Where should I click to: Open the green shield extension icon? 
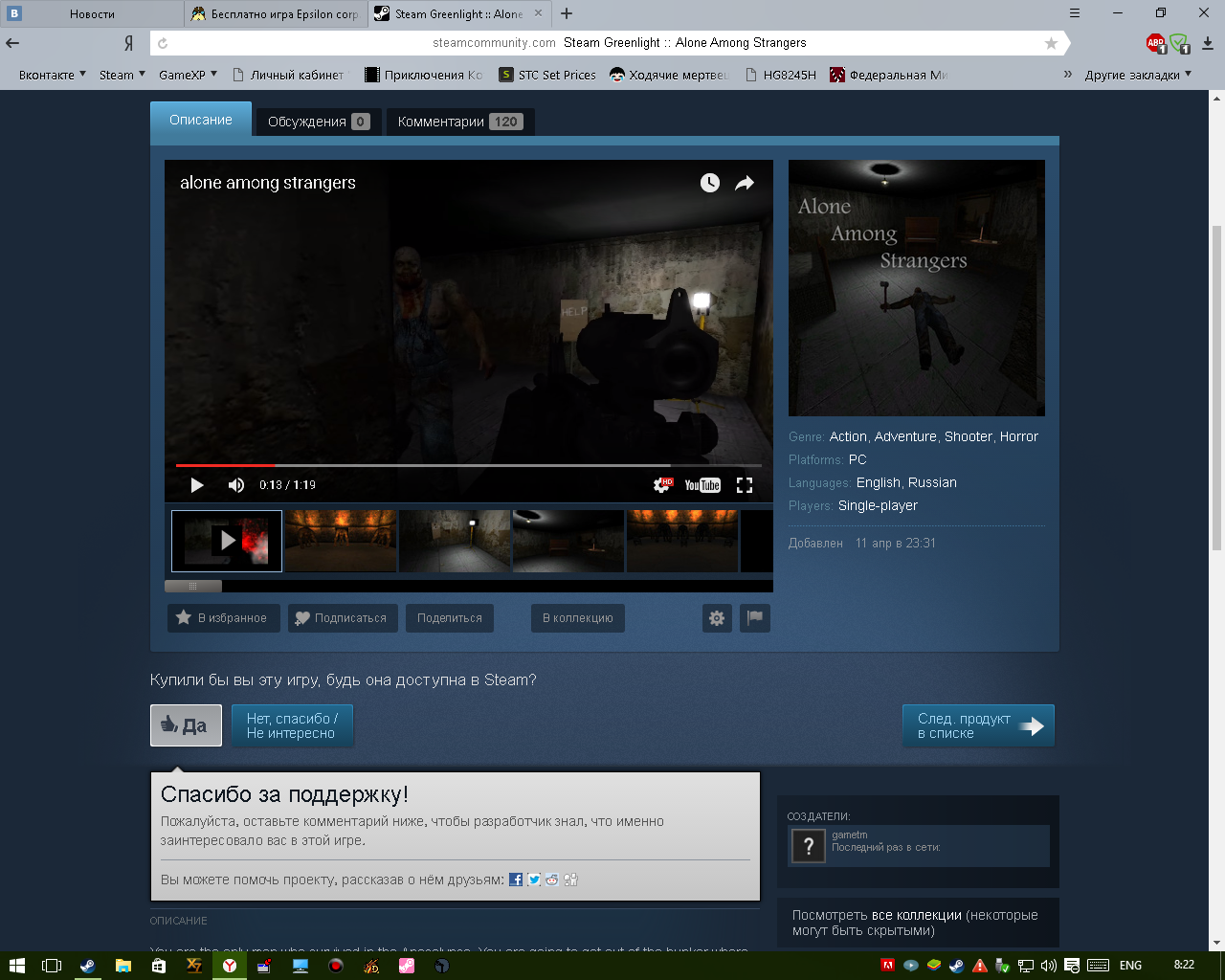point(1179,43)
